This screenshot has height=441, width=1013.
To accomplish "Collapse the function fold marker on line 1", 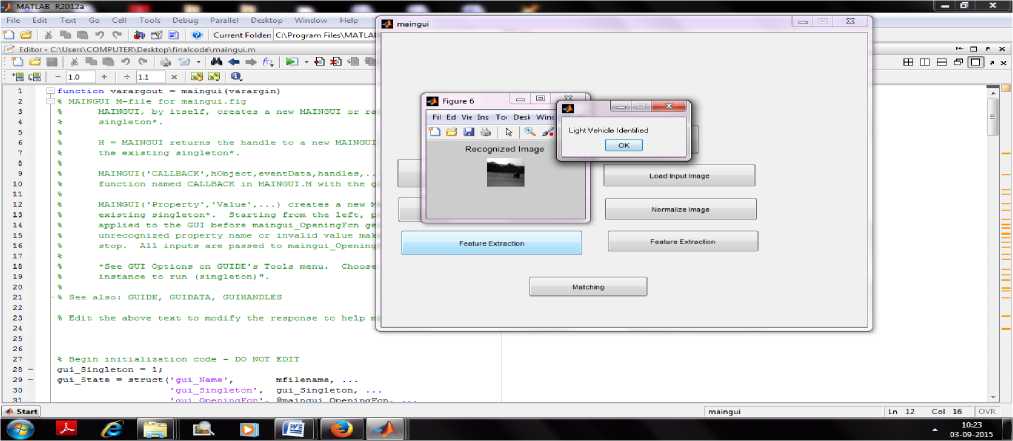I will [50, 92].
